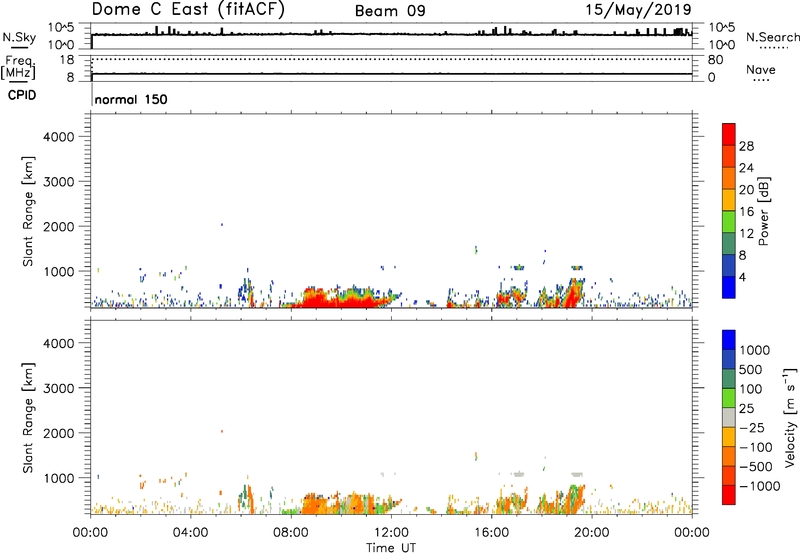The image size is (800, 554).
Task: Click the bright blue bottom Power colorbar segment
Action: tap(729, 288)
